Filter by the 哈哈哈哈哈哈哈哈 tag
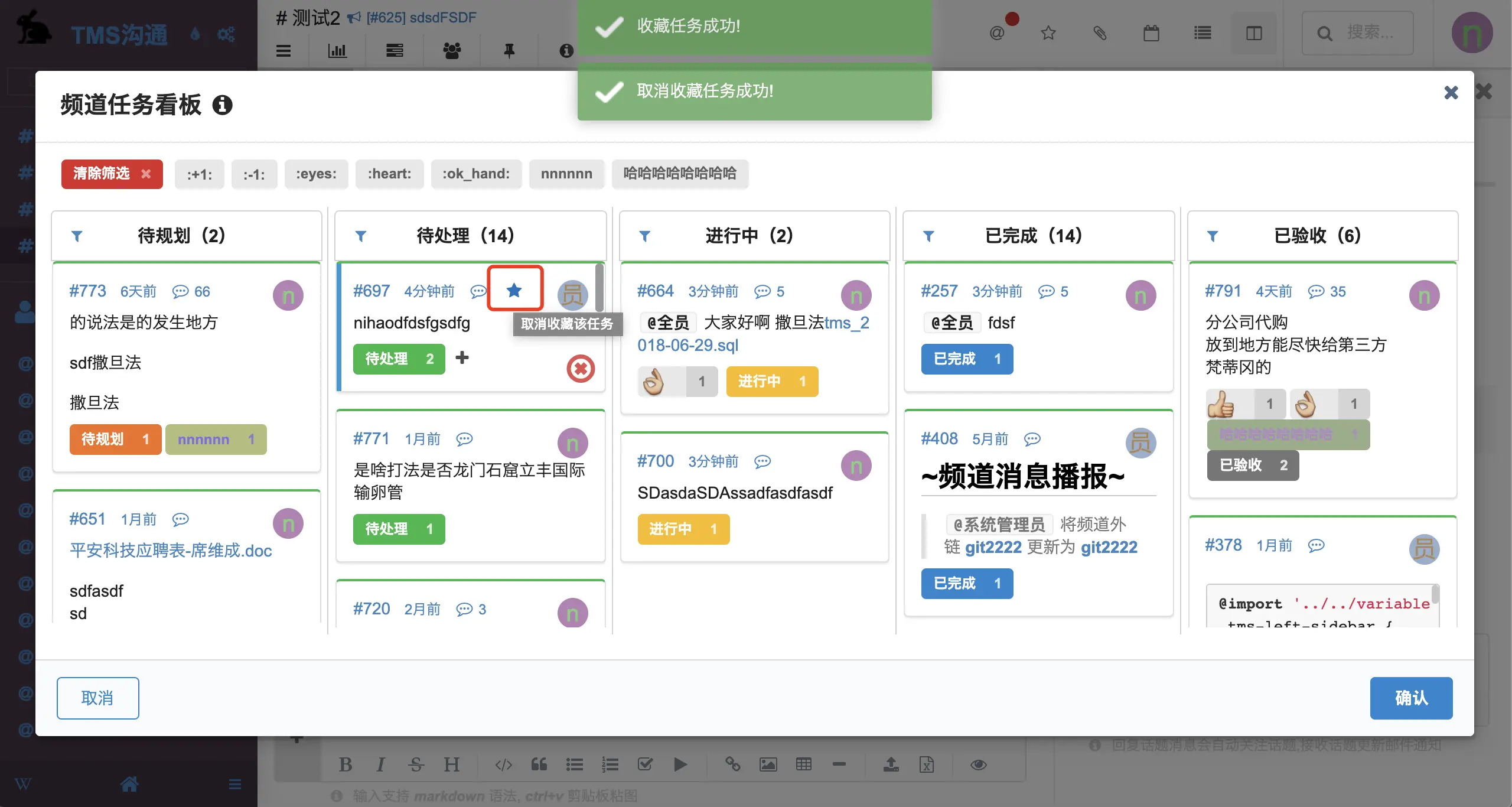Screen dimensions: 1512x807 (x=680, y=174)
